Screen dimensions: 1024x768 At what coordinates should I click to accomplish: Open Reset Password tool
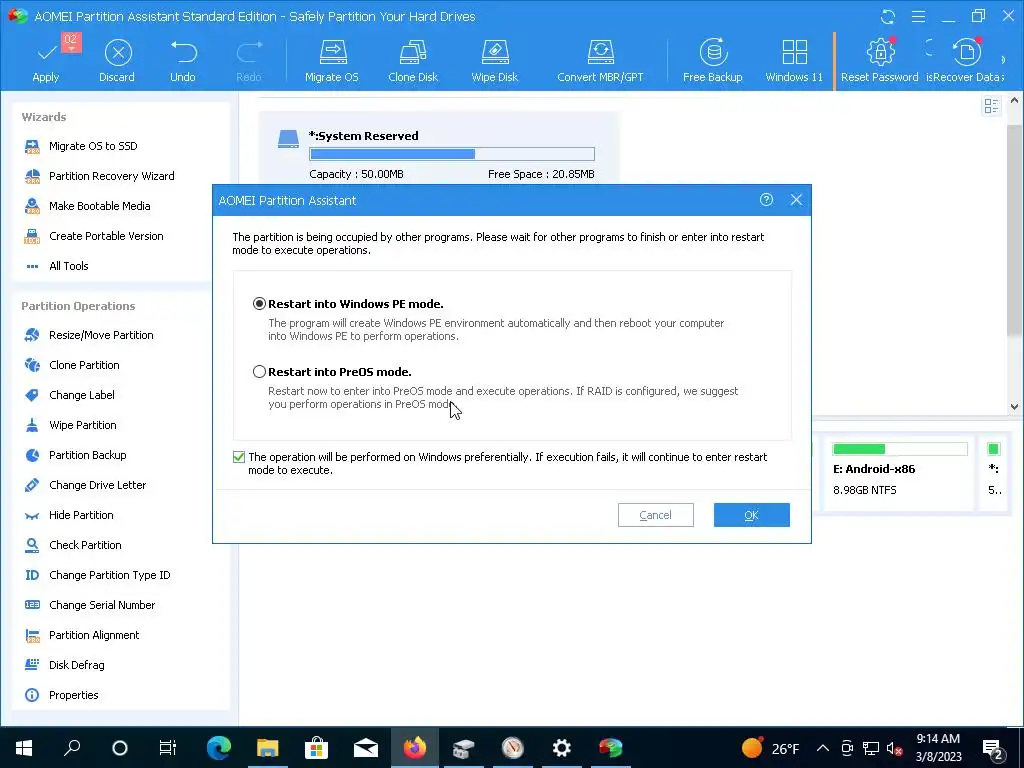(880, 60)
